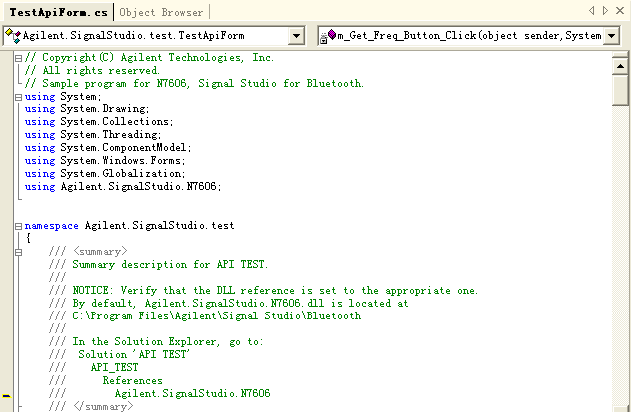Click the line "using System.Collections;"
The image size is (631, 412).
pyautogui.click(x=99, y=122)
